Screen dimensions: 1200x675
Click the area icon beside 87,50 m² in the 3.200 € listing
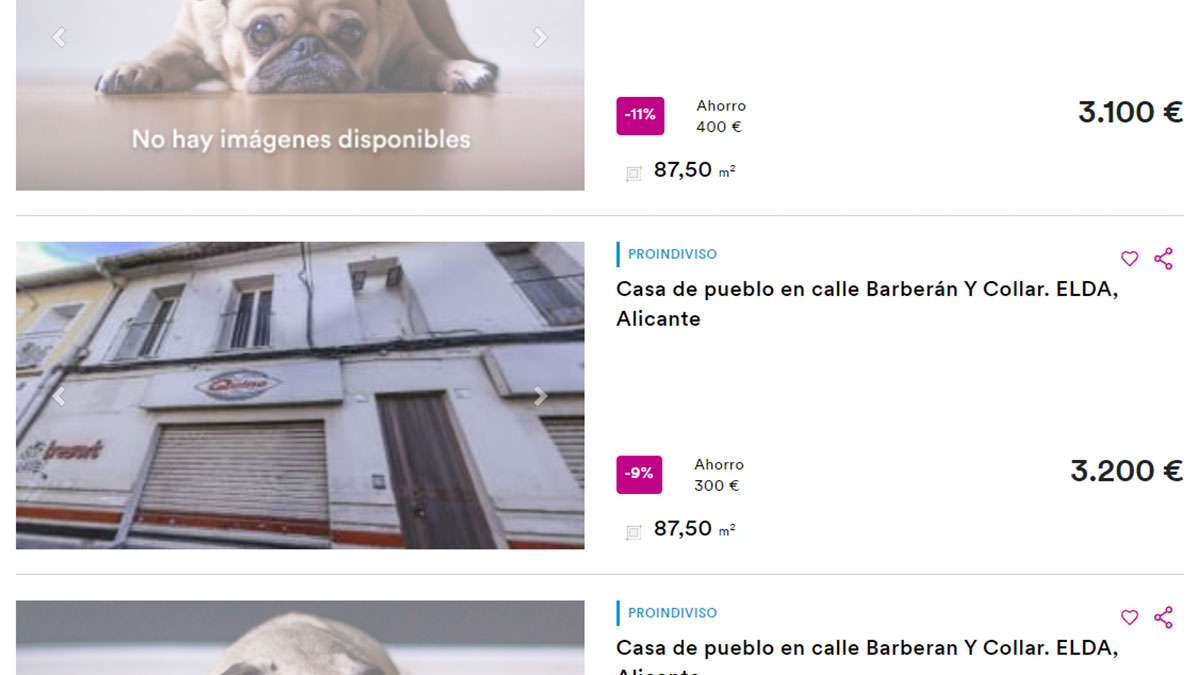[633, 533]
